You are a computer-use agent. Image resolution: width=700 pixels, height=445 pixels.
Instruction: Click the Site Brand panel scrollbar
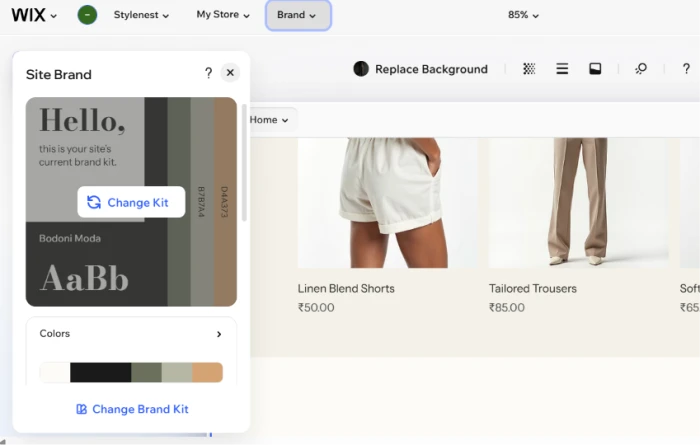(244, 163)
